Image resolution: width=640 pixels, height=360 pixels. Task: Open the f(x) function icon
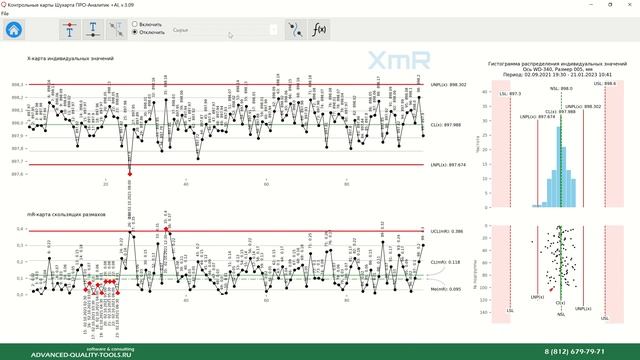click(x=319, y=29)
